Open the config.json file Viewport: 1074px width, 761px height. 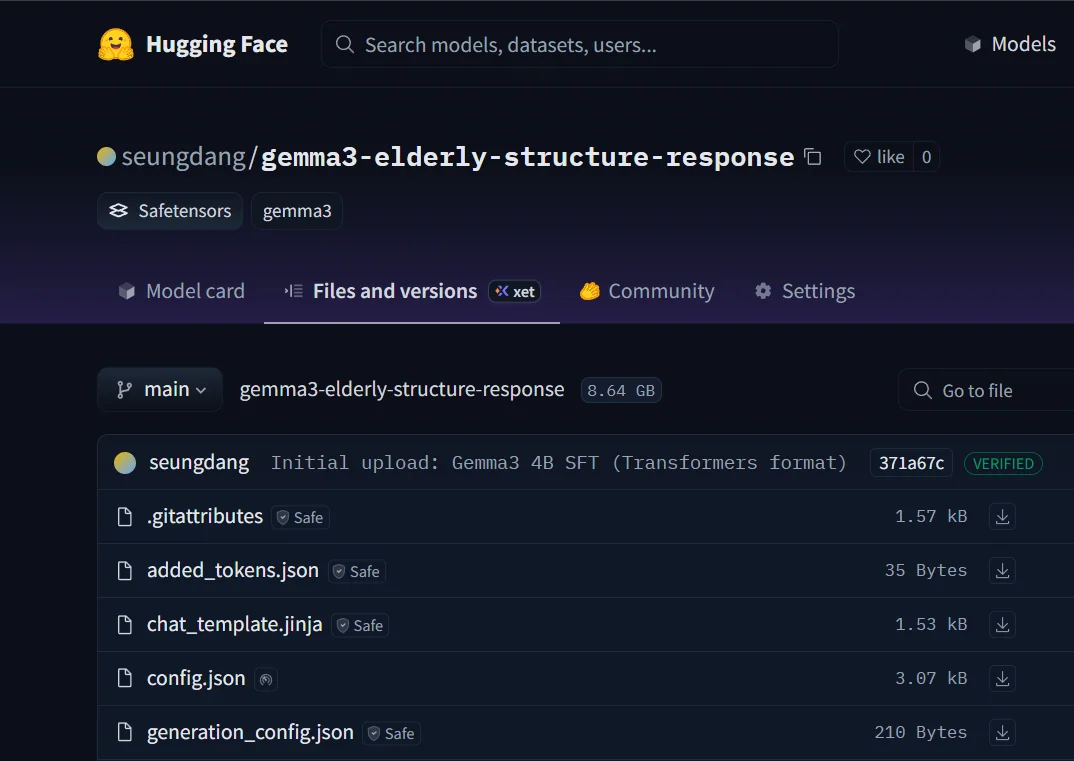(196, 678)
